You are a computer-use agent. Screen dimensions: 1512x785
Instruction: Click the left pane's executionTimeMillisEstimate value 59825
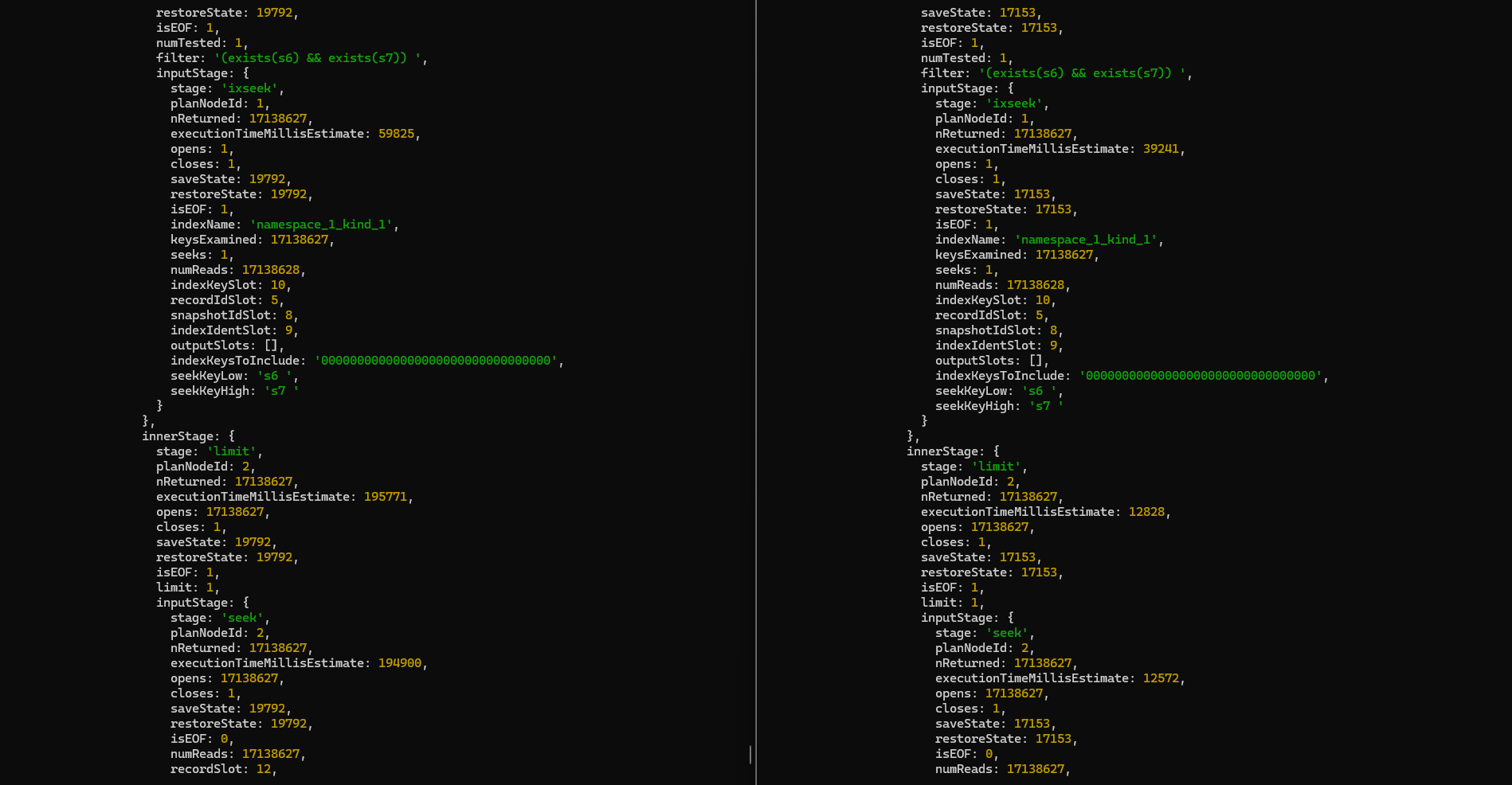click(x=396, y=134)
